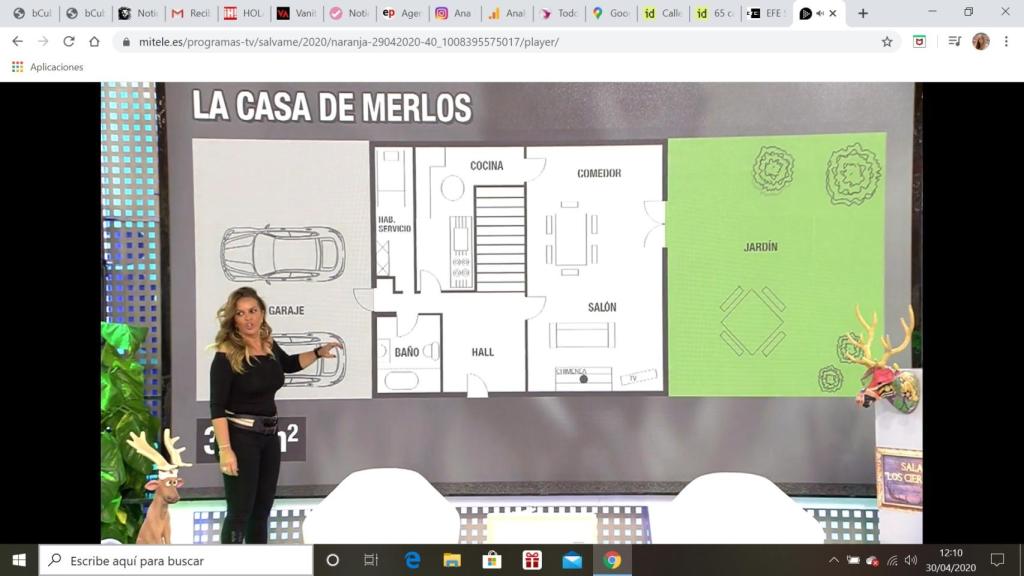Open a new tab with plus
Viewport: 1024px width, 576px height.
863,13
